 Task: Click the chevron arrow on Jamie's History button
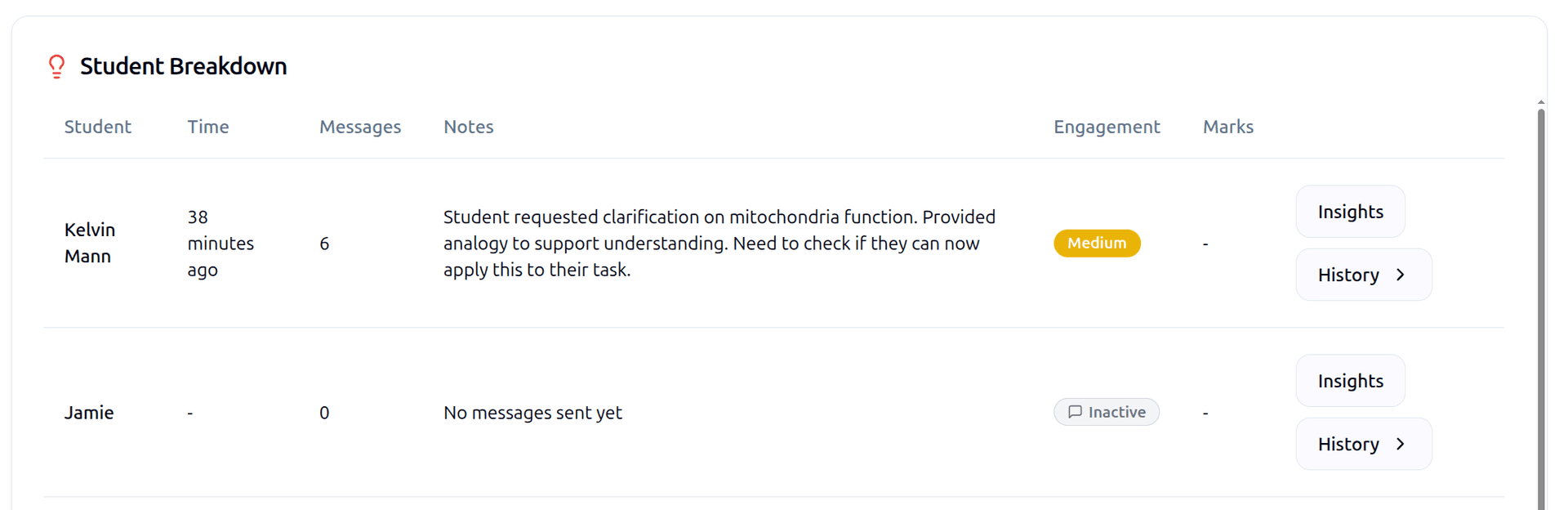pos(1400,444)
